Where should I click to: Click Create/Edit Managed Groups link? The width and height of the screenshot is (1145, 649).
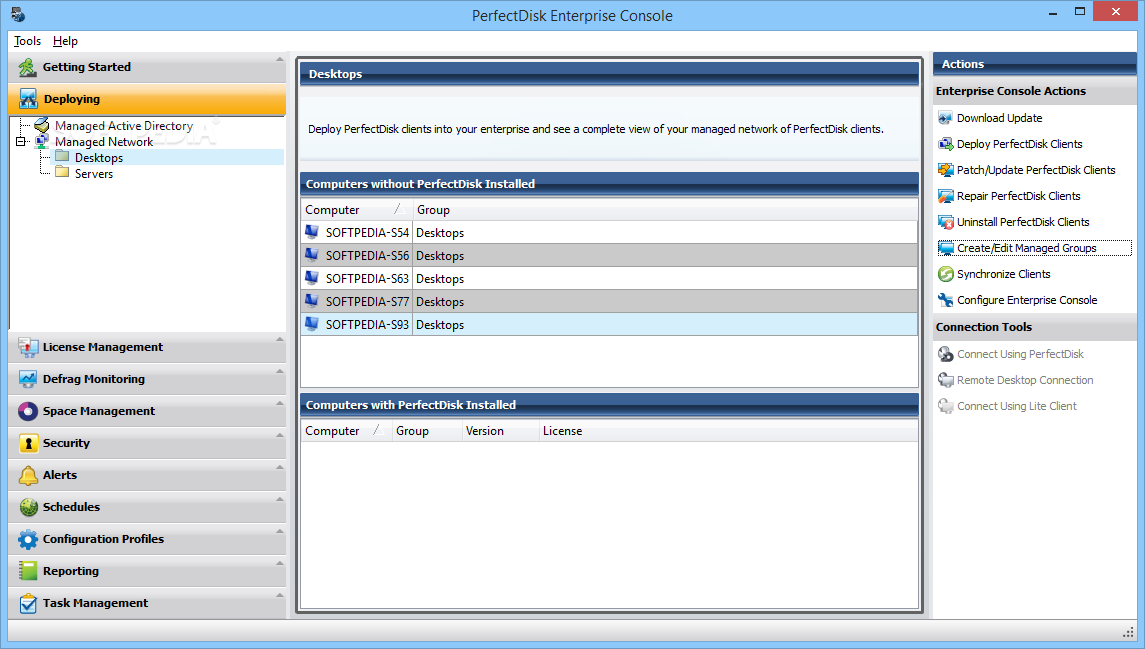tap(1027, 248)
